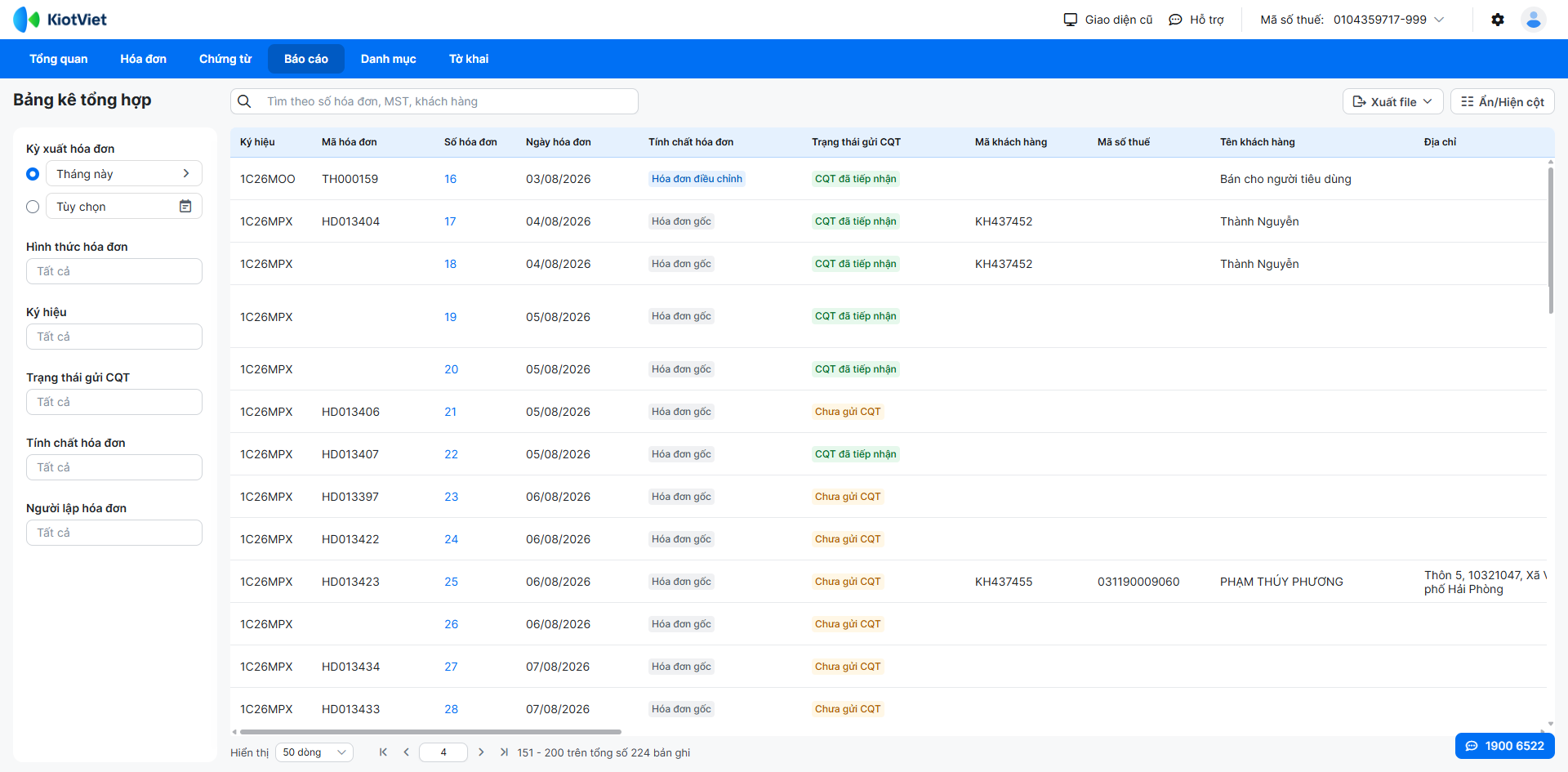
Task: Click the vertical table scrollbar
Action: (x=1550, y=240)
